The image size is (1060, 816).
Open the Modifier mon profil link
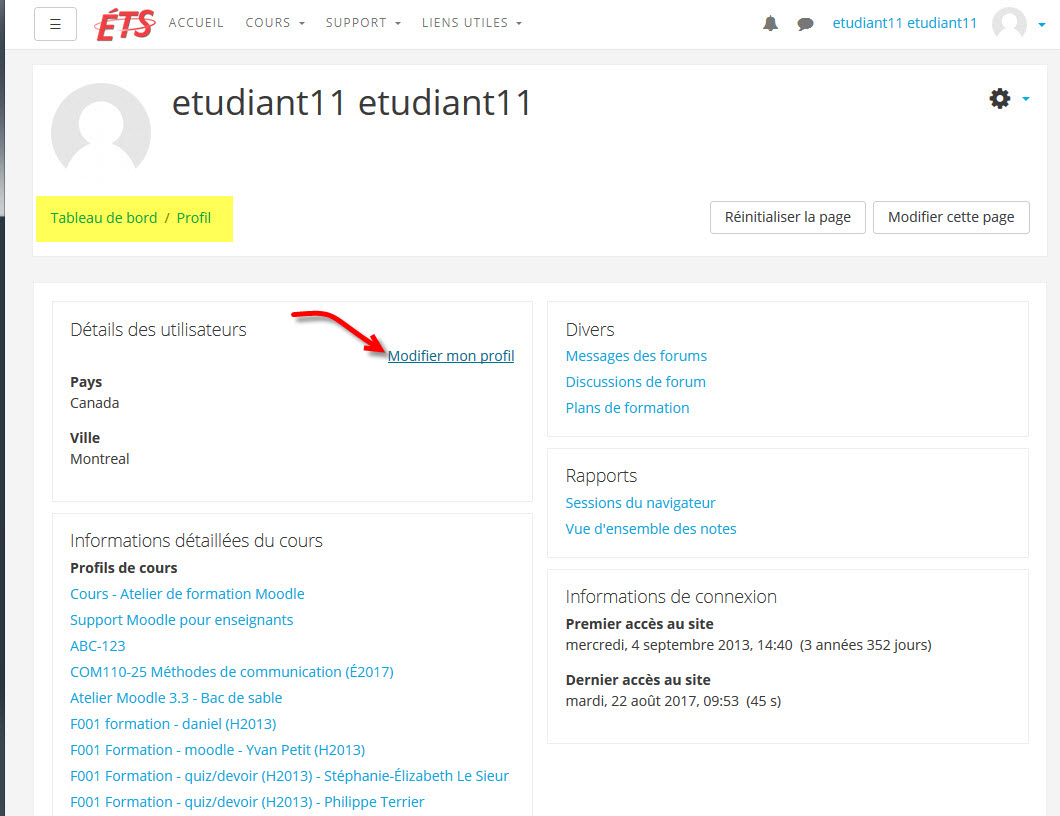[x=451, y=356]
